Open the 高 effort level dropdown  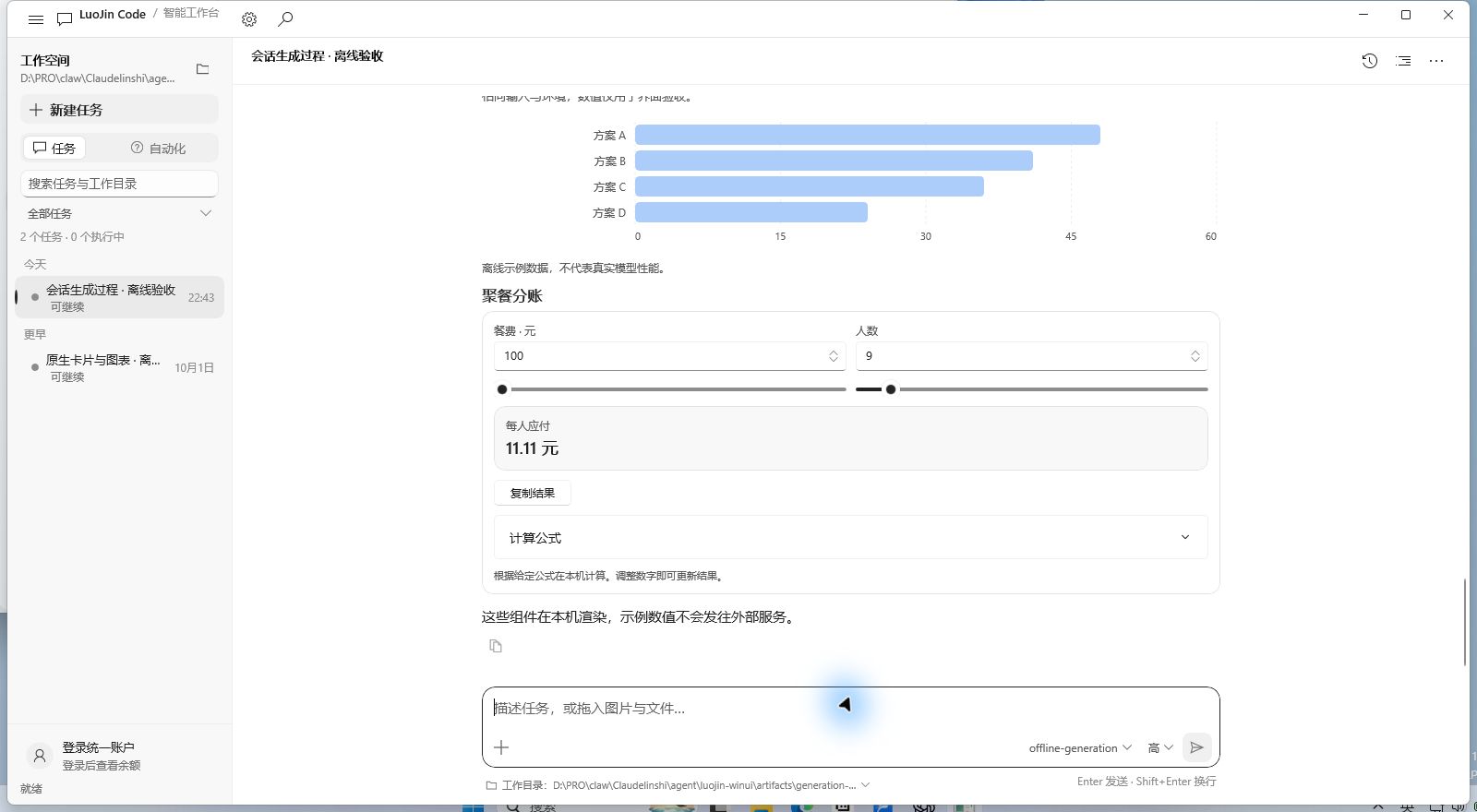1160,748
